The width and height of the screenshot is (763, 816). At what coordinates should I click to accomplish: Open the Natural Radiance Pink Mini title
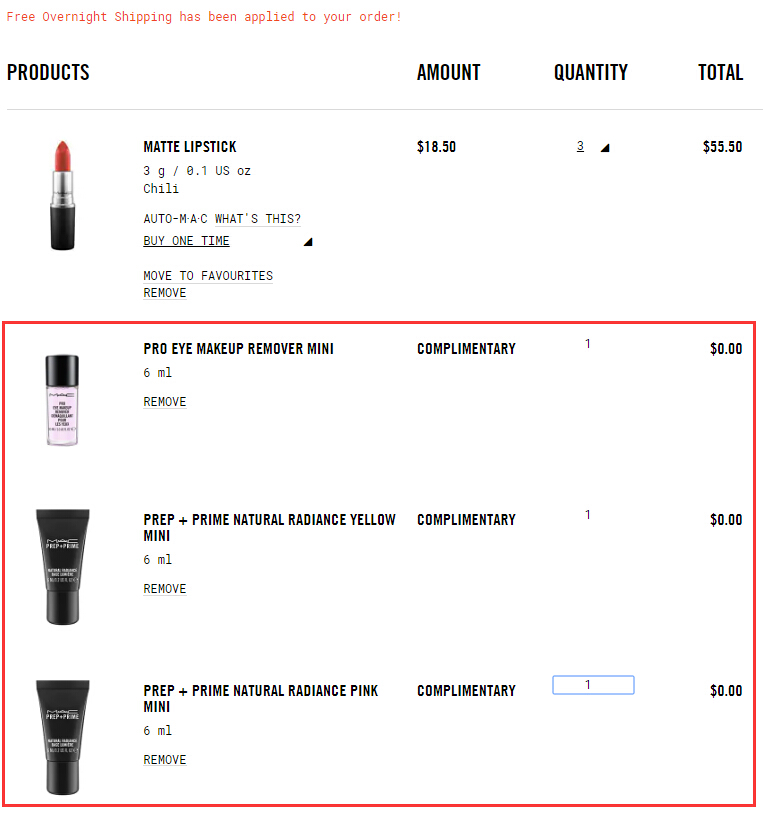click(x=261, y=698)
